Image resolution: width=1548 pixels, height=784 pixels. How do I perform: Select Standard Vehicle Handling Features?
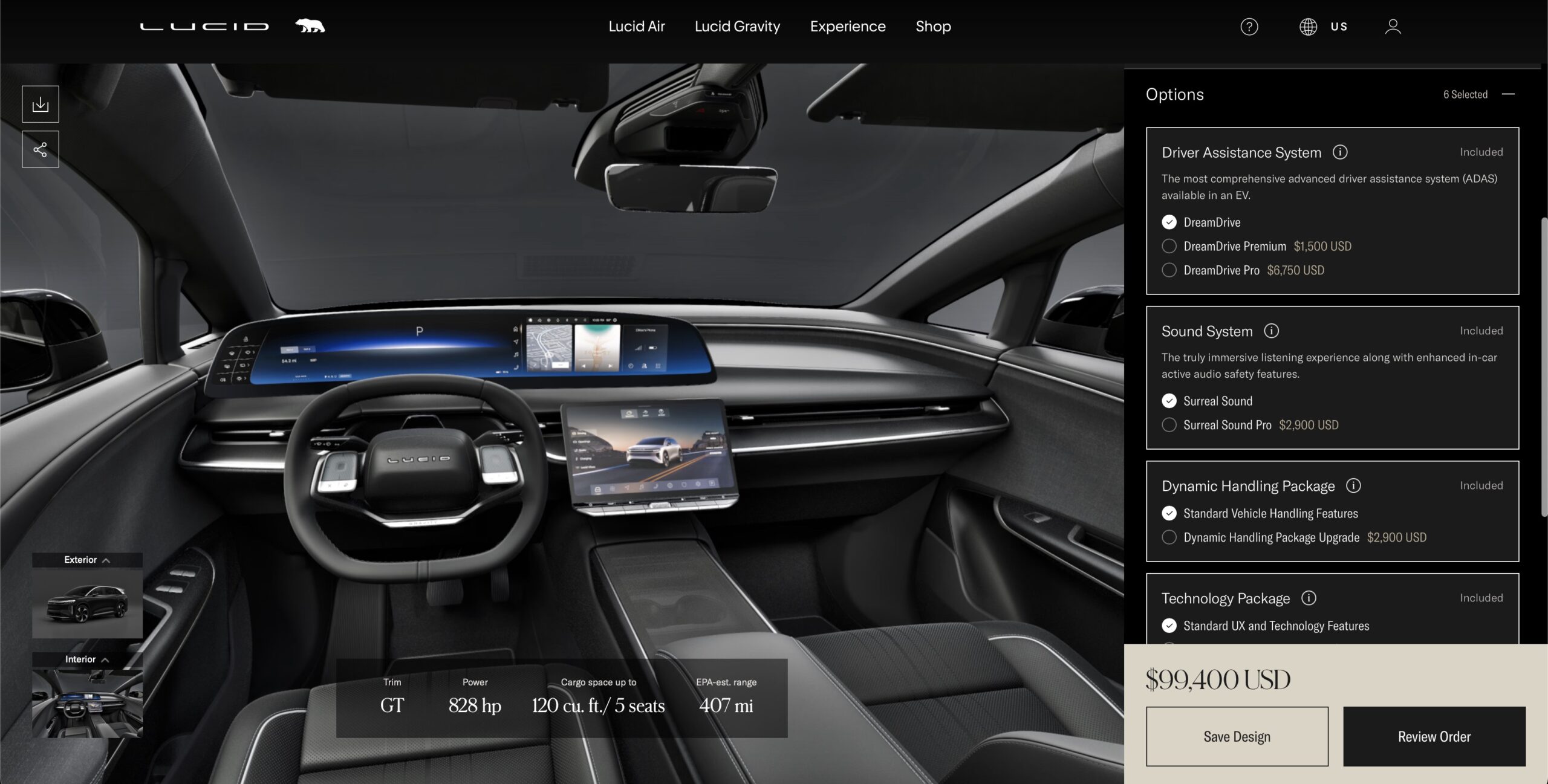point(1169,514)
